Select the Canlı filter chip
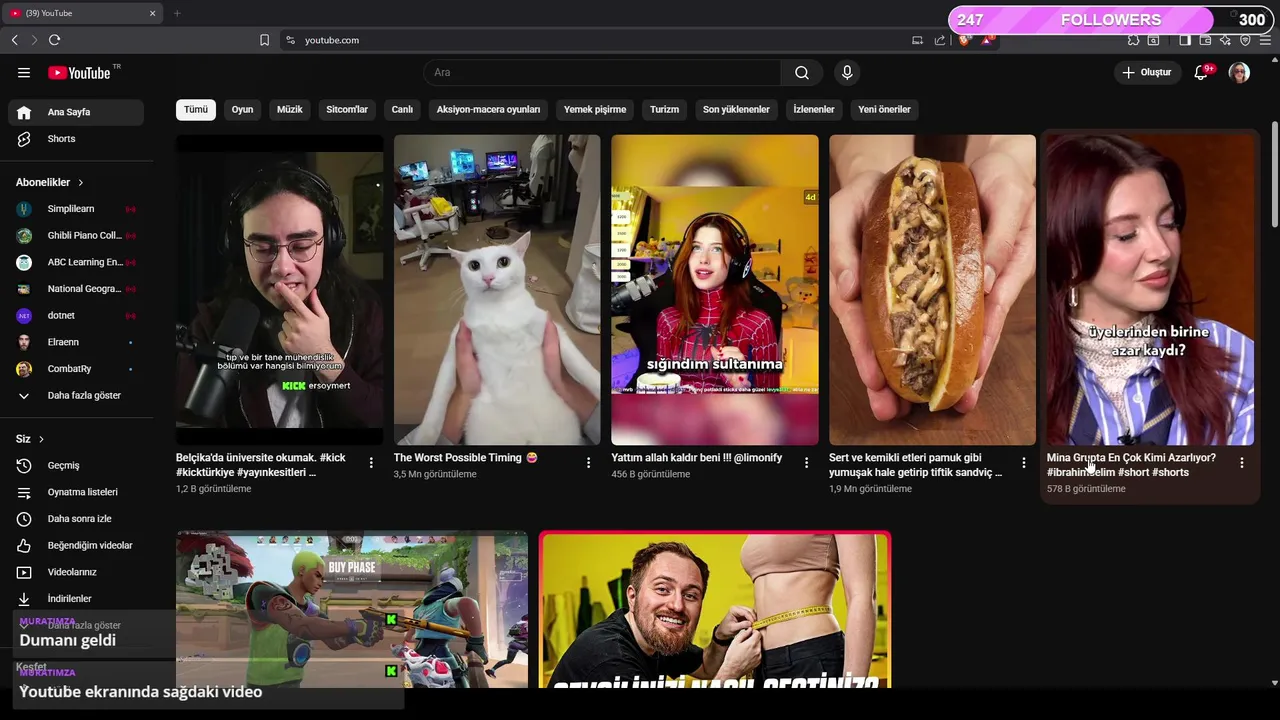The width and height of the screenshot is (1280, 720). coord(402,109)
